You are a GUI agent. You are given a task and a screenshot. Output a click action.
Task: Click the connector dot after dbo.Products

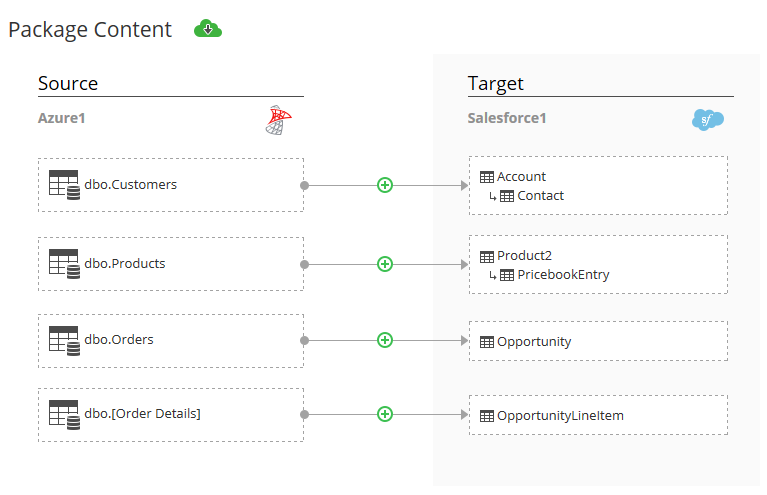(x=304, y=265)
